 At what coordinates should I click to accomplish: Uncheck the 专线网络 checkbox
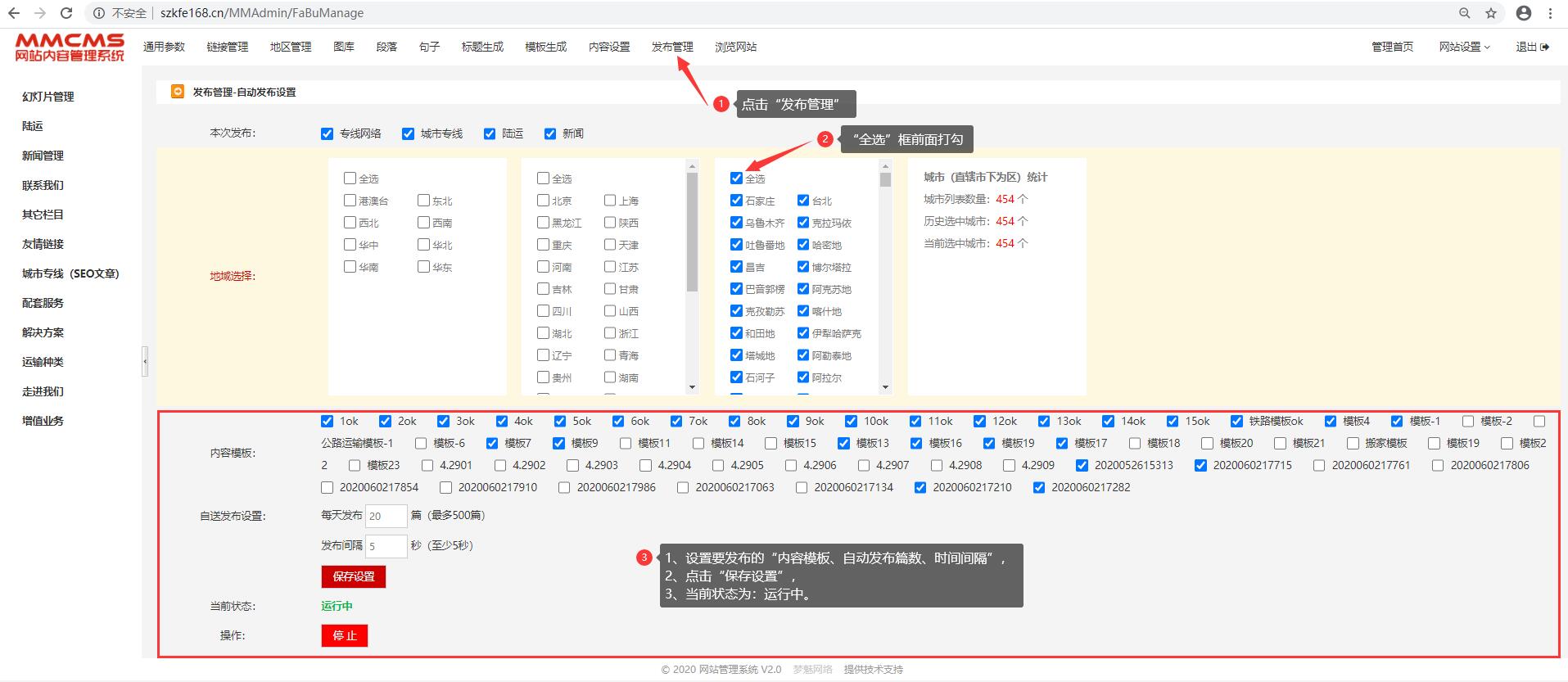[328, 133]
